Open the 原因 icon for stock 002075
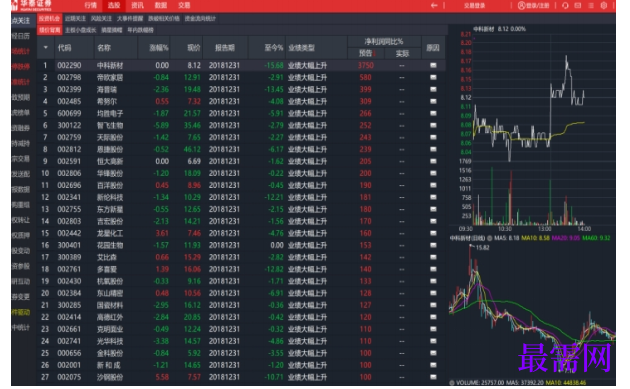Image resolution: width=630 pixels, height=389 pixels. [x=433, y=377]
